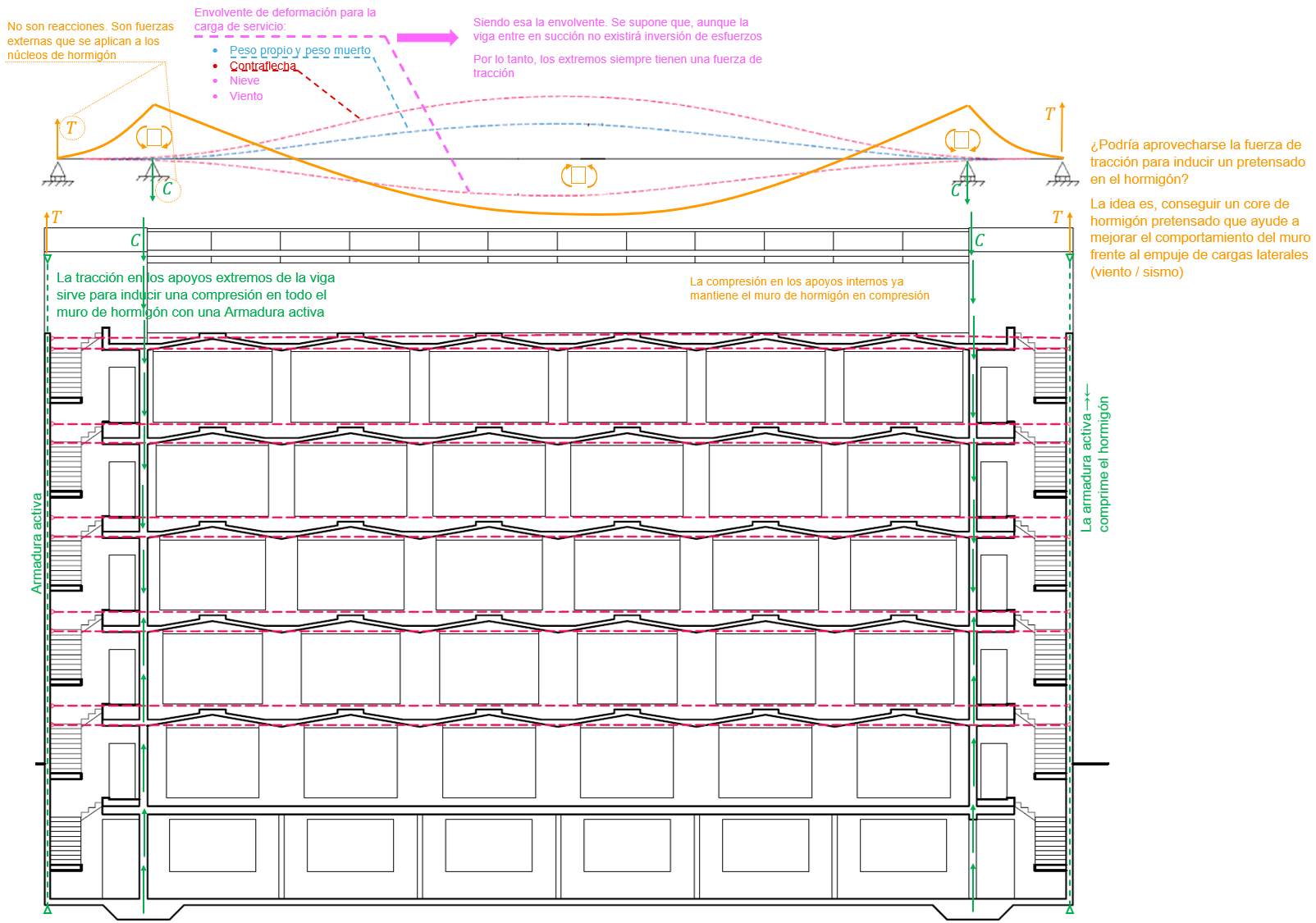Click the circled C label below the left inner support
The width and height of the screenshot is (1316, 923).
click(167, 190)
